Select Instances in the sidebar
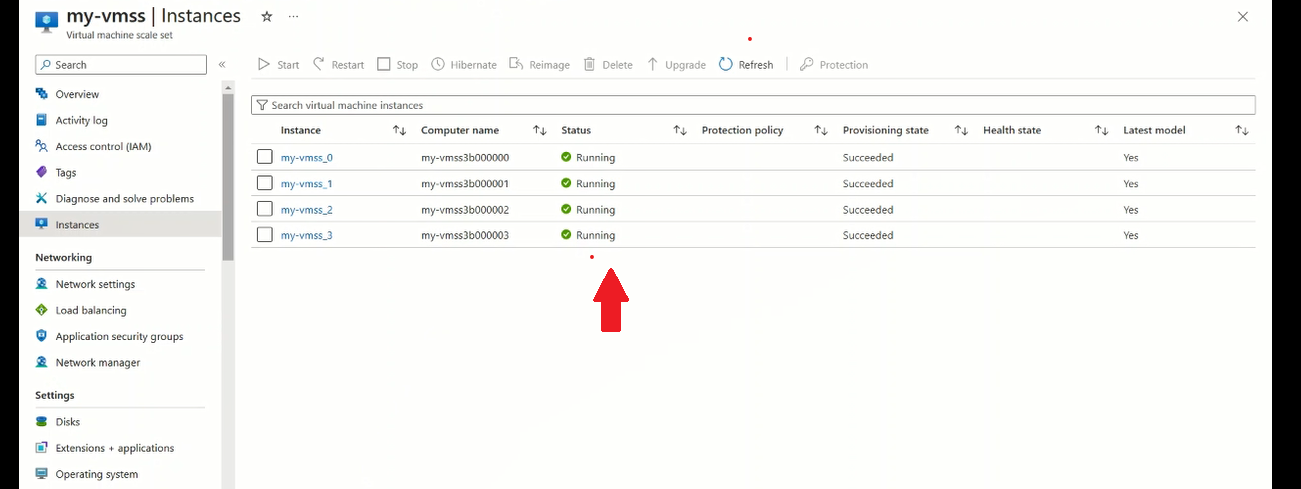The image size is (1301, 489). click(x=120, y=224)
